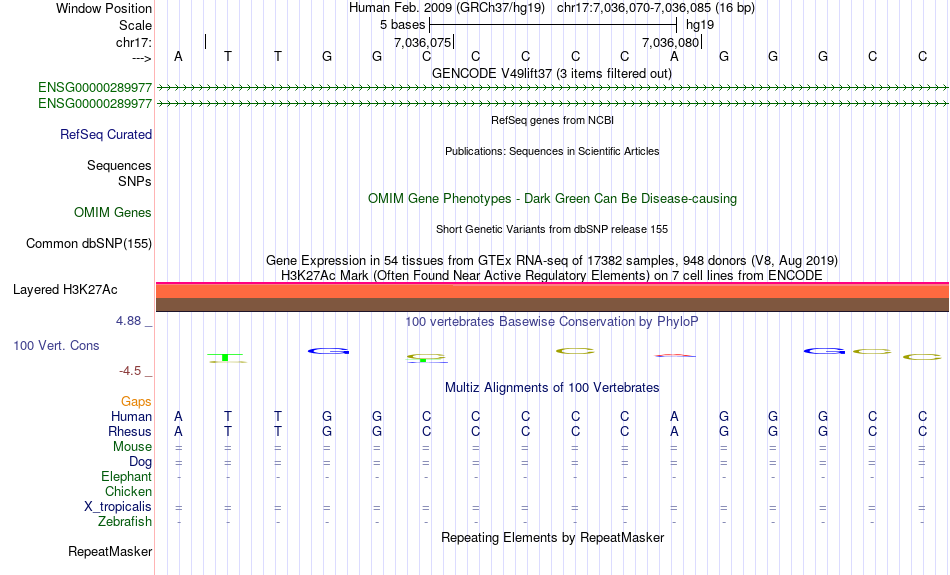Click the Zebrafish species label
Screen dimensions: 950x575
pyautogui.click(x=125, y=522)
